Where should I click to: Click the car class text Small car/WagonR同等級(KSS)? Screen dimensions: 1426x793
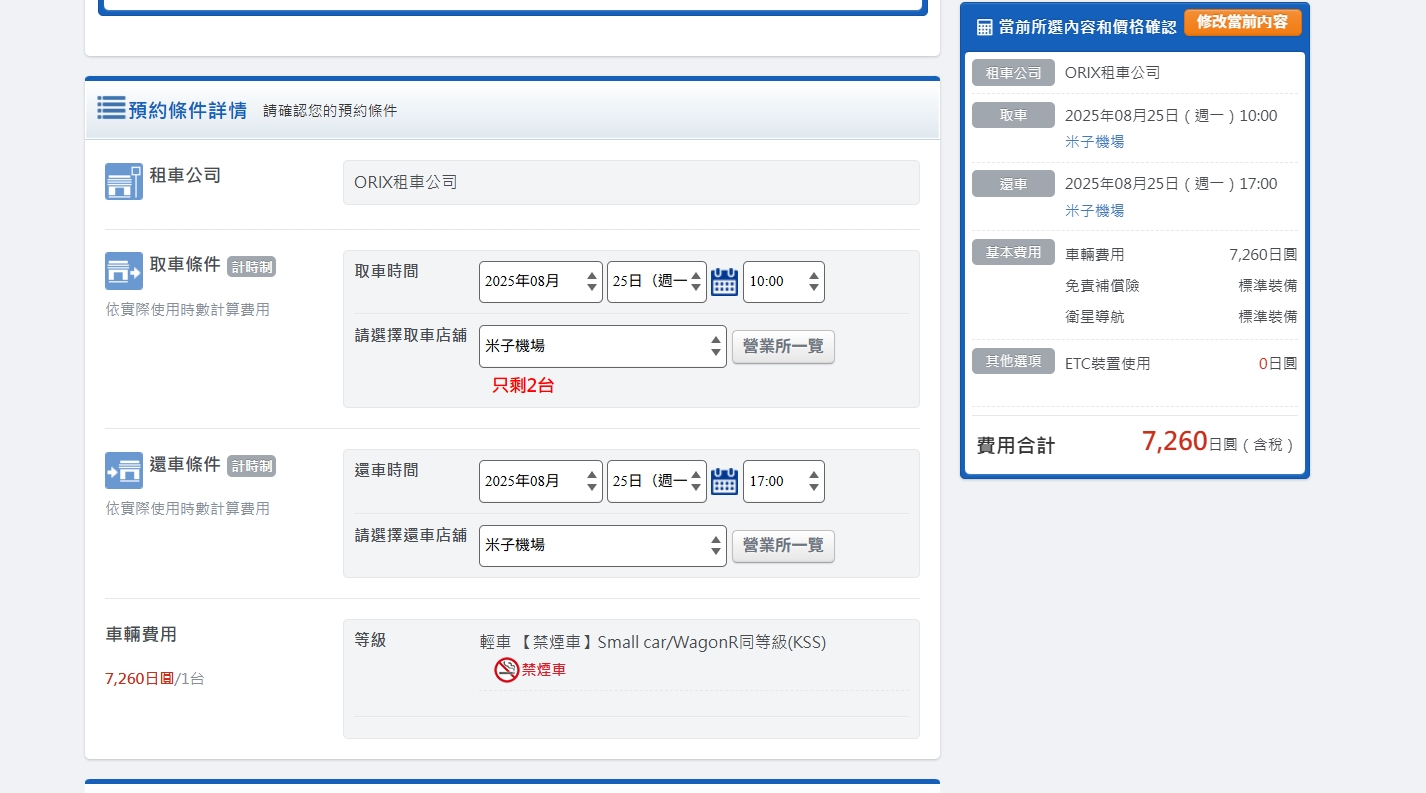click(712, 642)
